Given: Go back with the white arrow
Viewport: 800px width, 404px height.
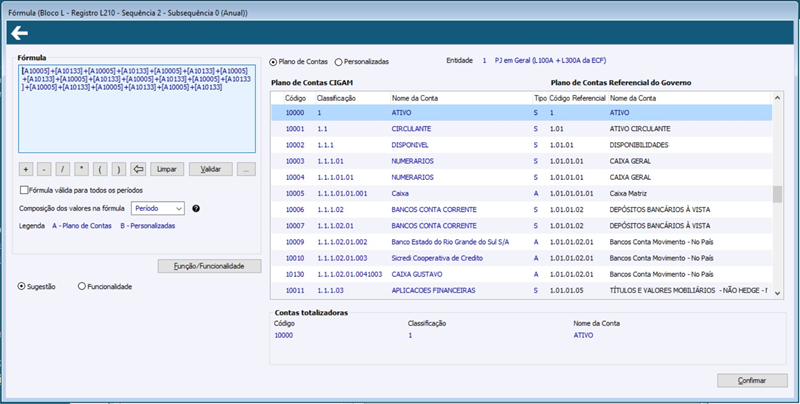Looking at the screenshot, I should pos(19,34).
